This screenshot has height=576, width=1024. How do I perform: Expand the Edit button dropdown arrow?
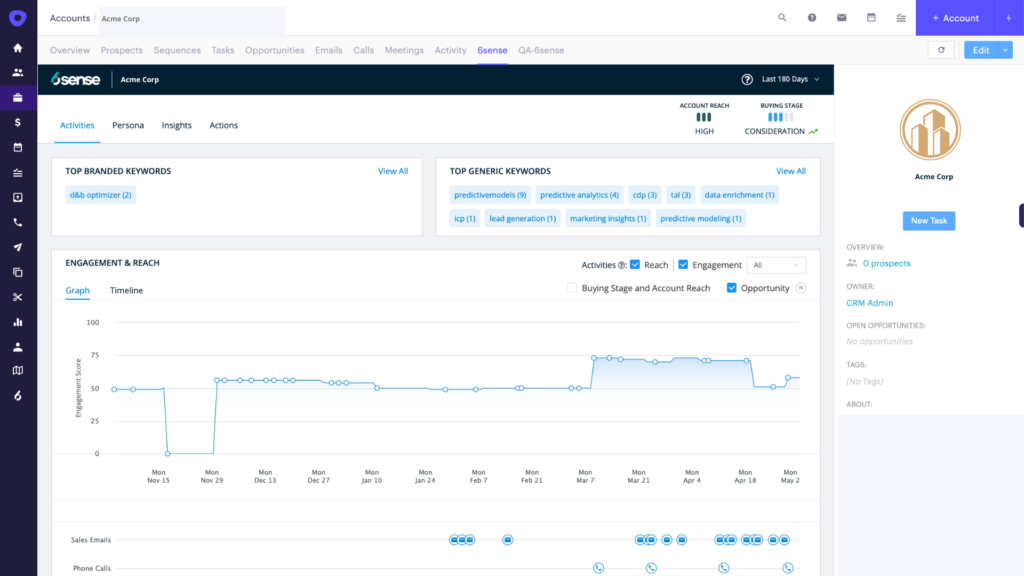1005,48
